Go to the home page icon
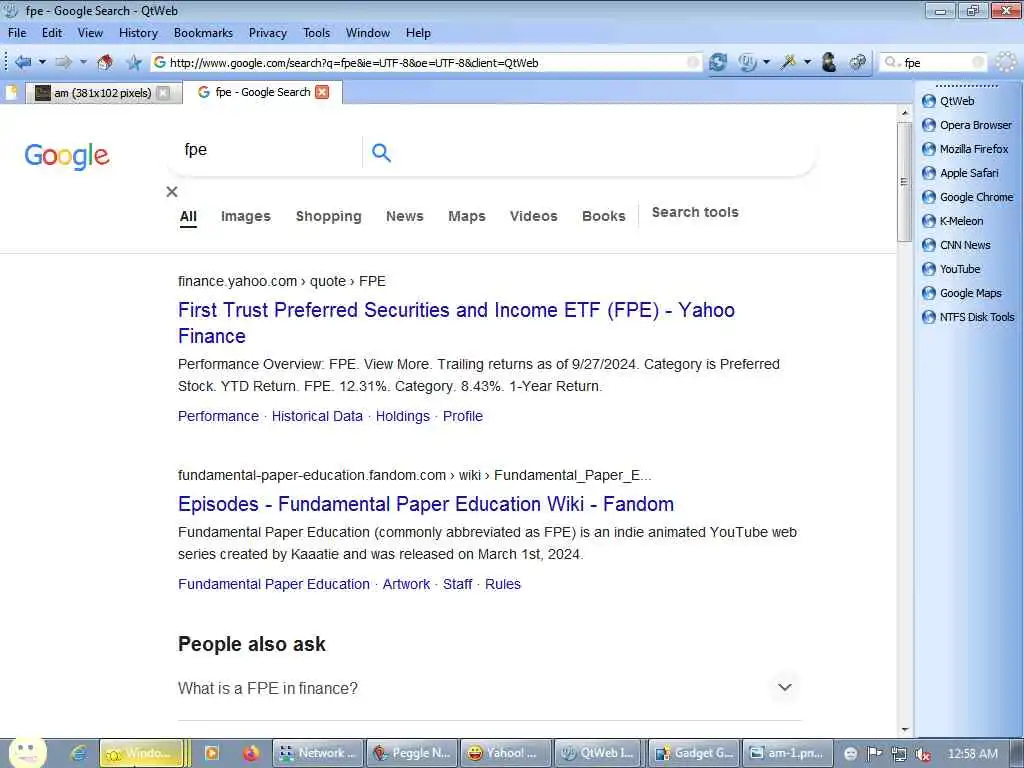The image size is (1024, 768). tap(104, 62)
